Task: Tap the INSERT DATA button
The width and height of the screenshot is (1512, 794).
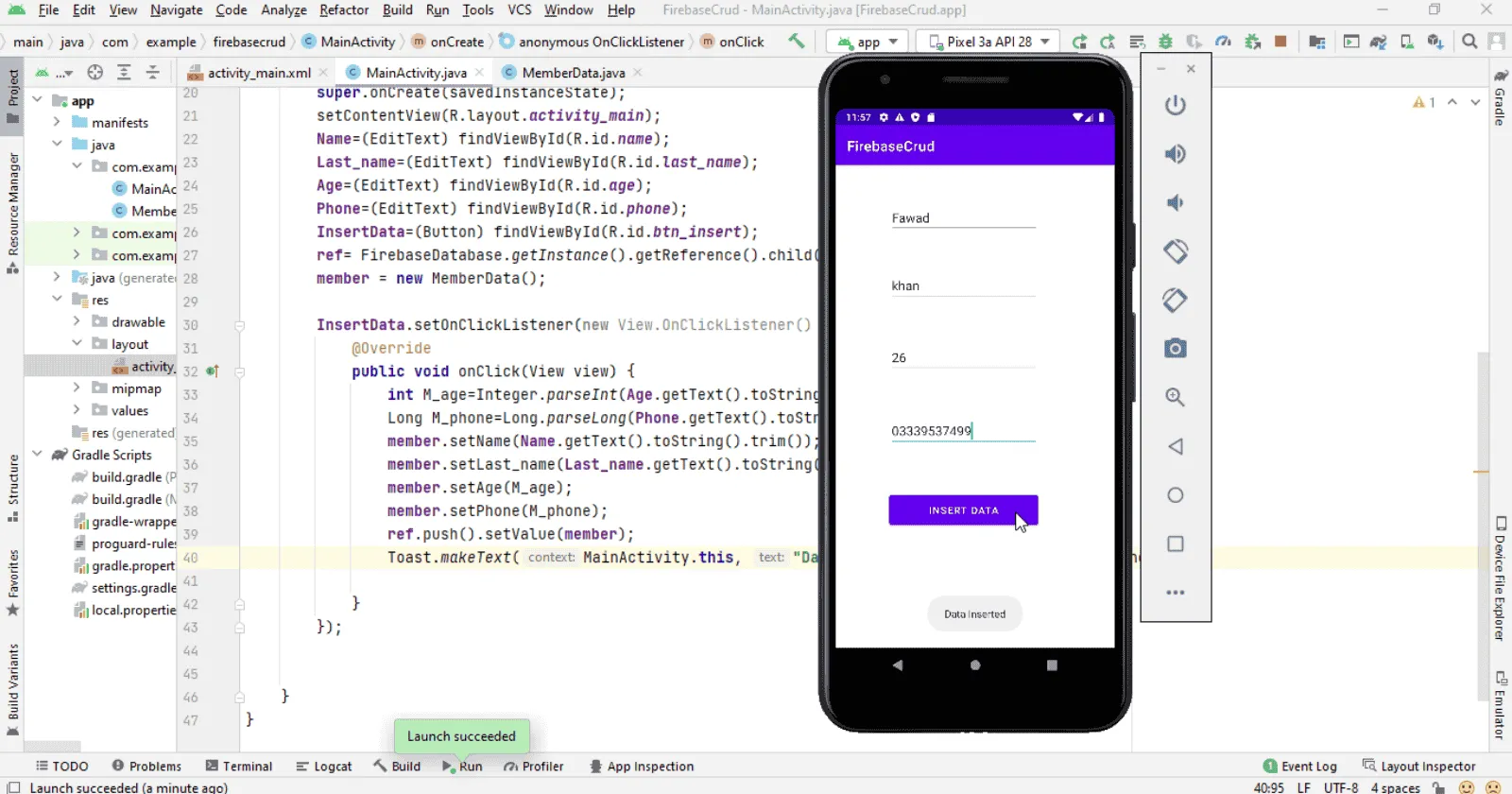Action: pyautogui.click(x=963, y=510)
